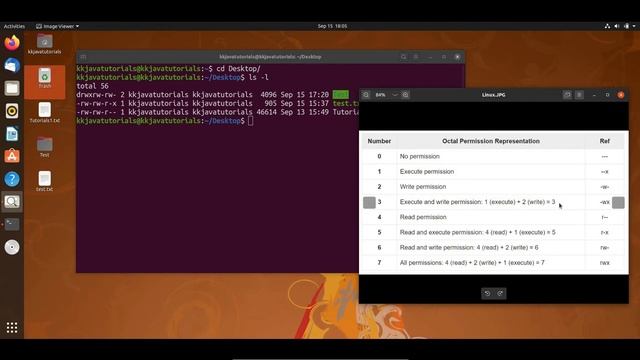Open the Help icon in the dock
Screen dimensions: 640x360
[x=12, y=179]
